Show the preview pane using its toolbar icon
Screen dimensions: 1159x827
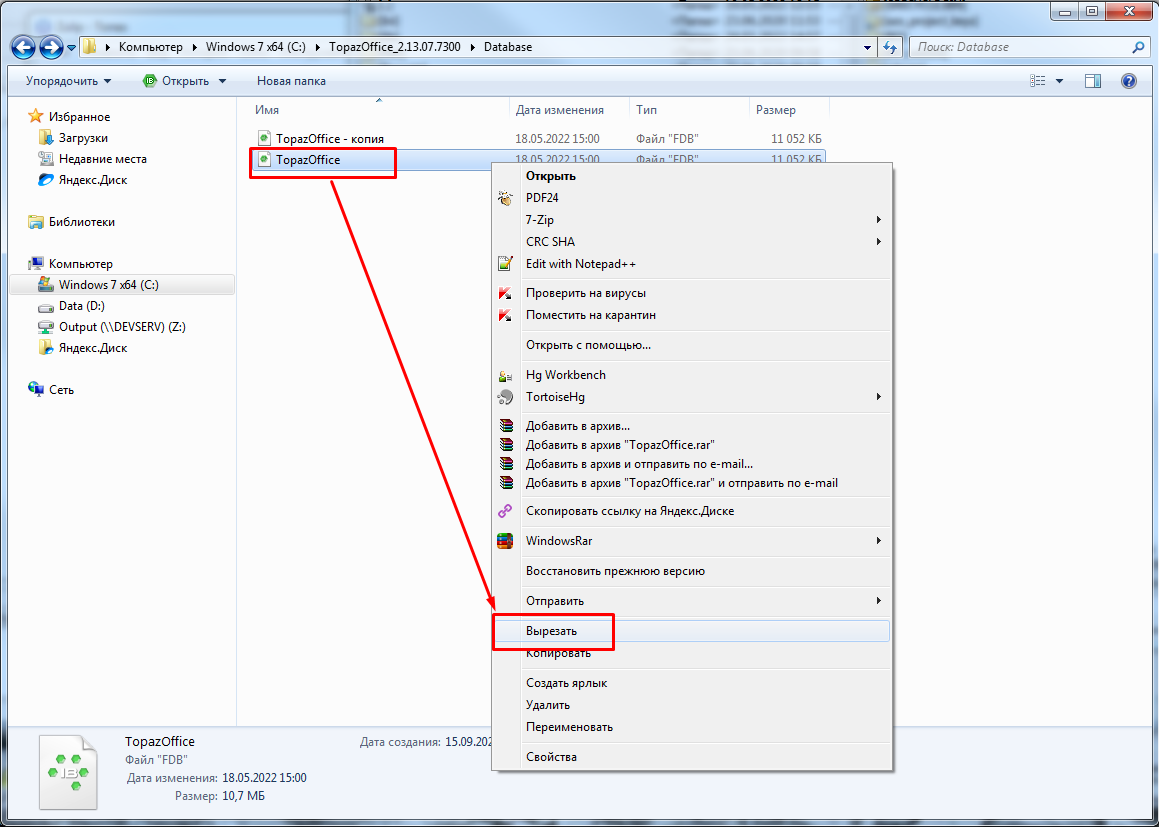click(1093, 81)
